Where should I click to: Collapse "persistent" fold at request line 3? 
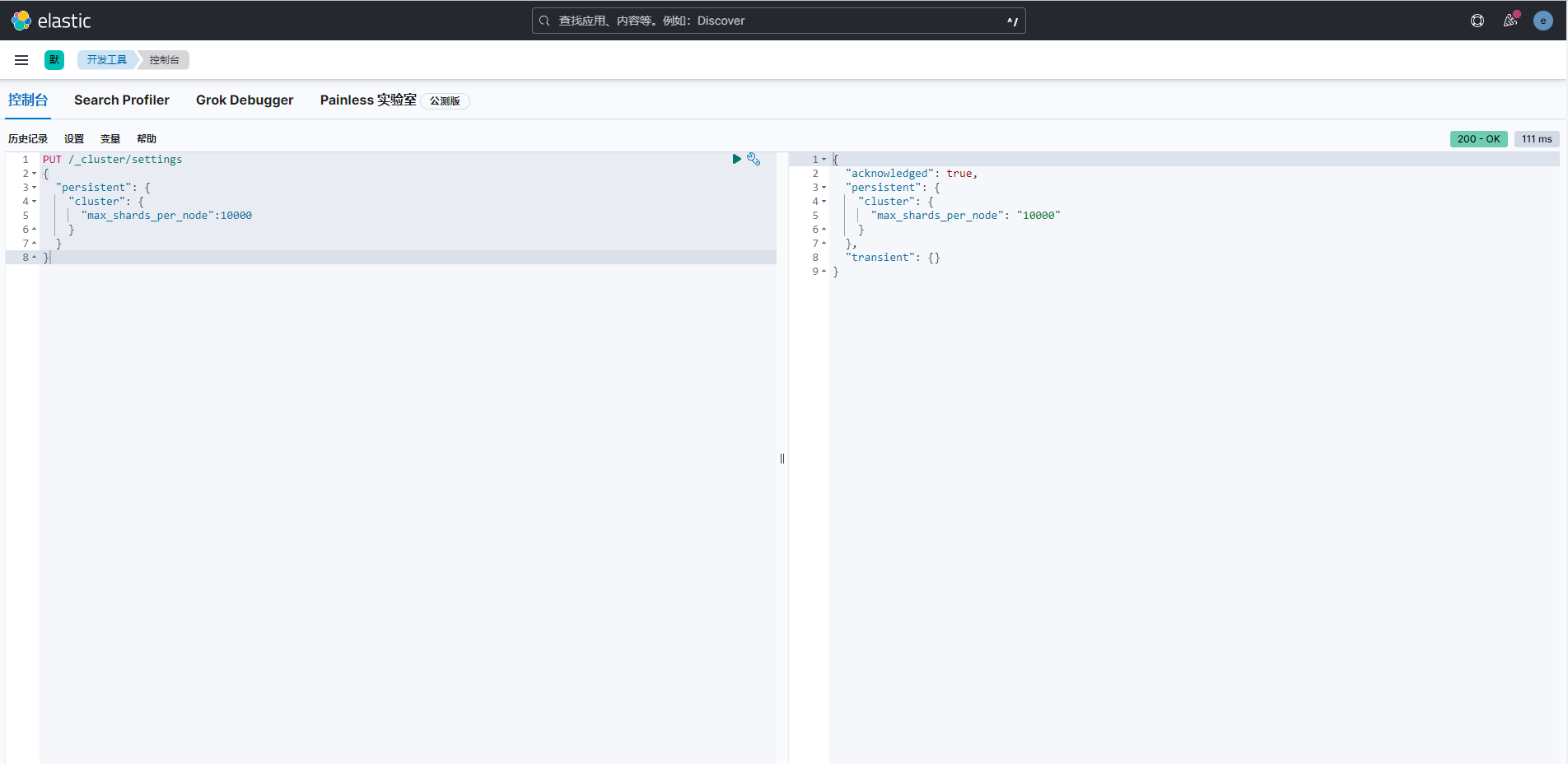(35, 188)
